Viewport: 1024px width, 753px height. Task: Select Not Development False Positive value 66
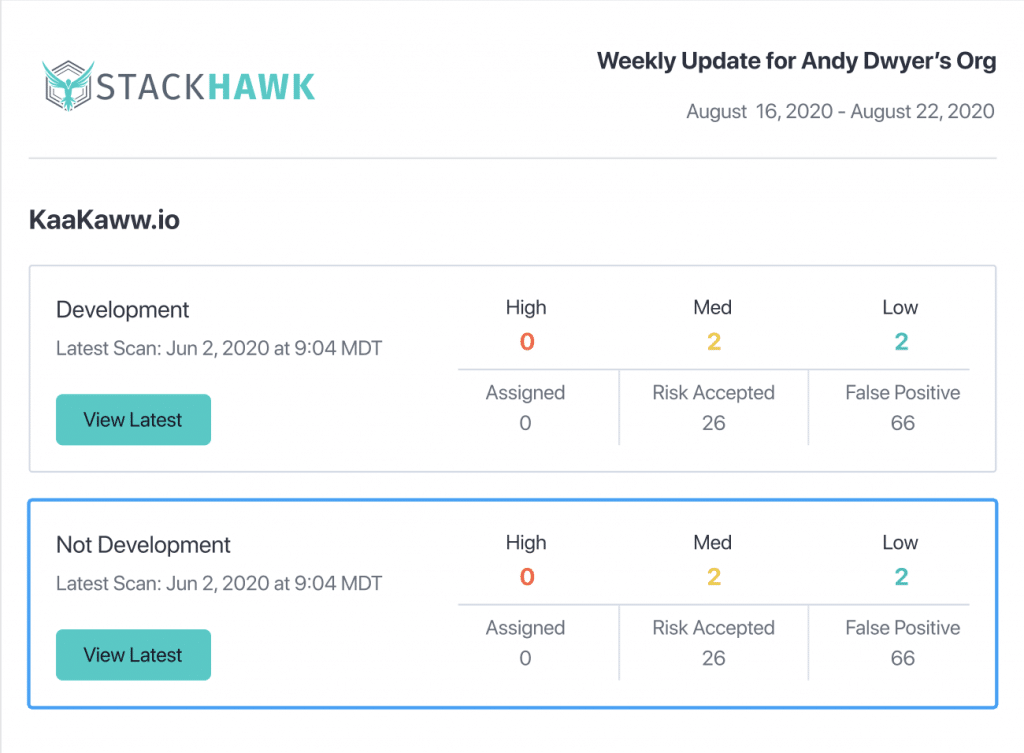pyautogui.click(x=903, y=658)
